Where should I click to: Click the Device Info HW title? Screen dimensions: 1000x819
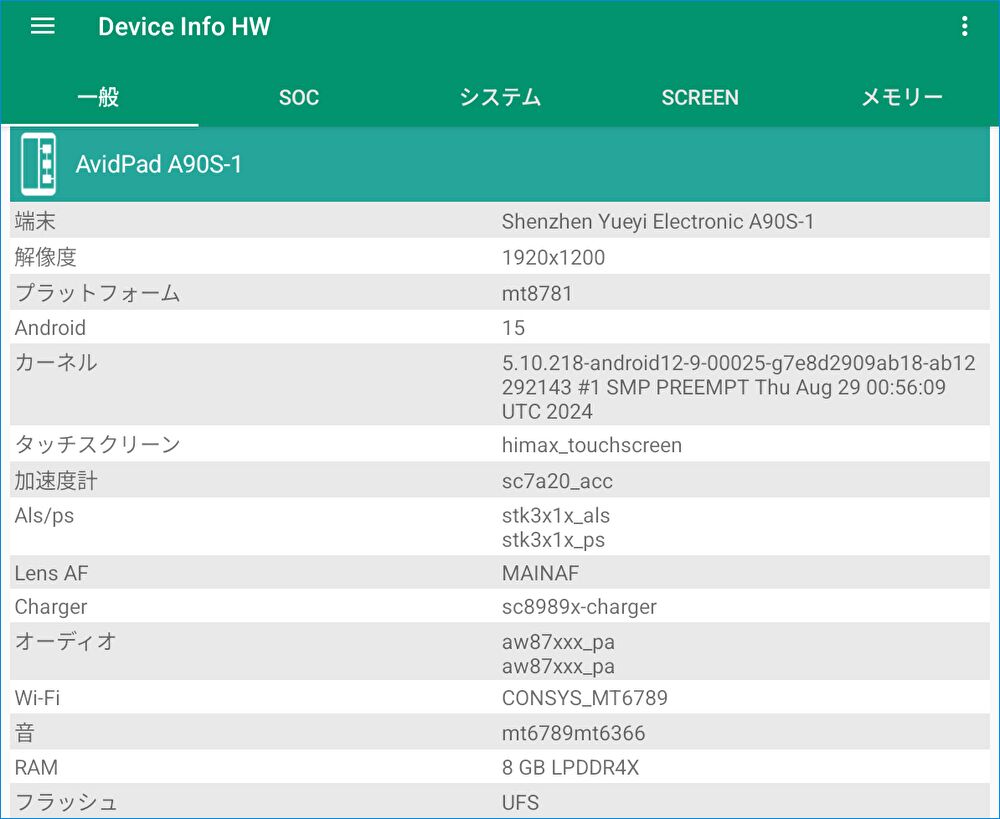coord(184,26)
